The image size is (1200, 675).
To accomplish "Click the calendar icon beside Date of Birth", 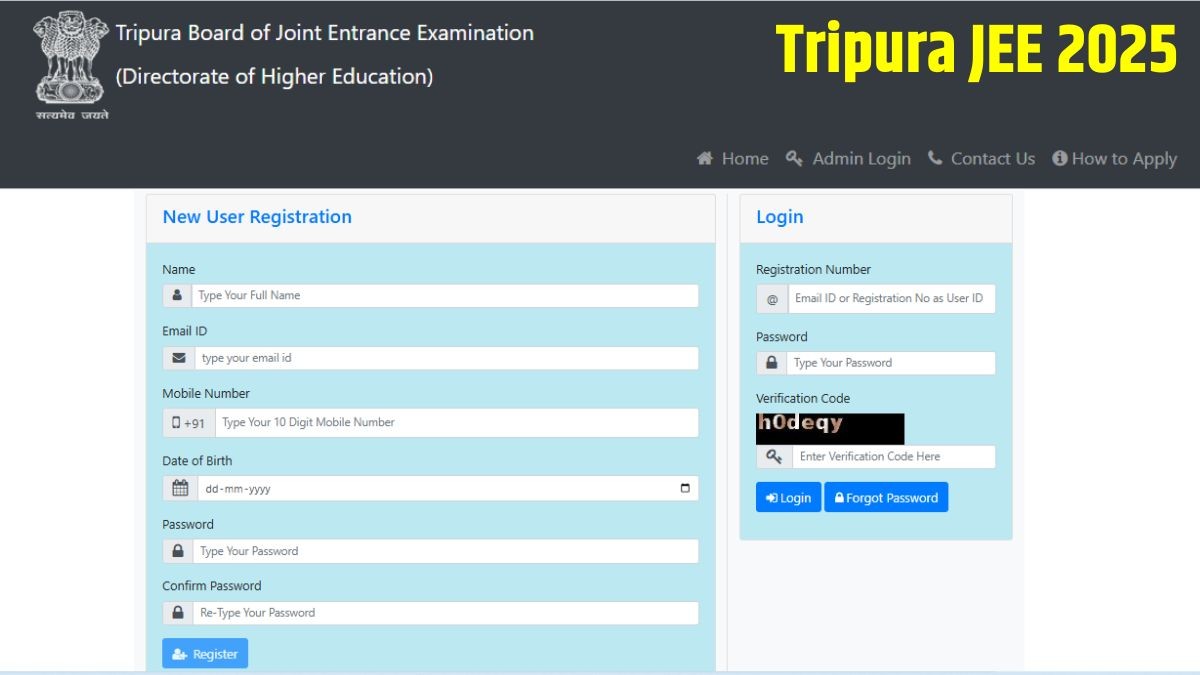I will tap(180, 489).
